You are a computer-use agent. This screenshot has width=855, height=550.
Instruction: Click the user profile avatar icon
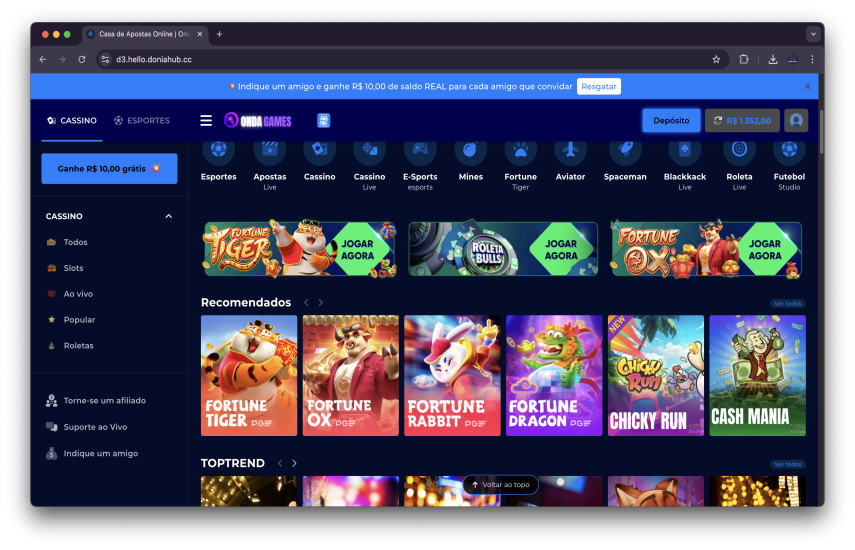[x=796, y=120]
